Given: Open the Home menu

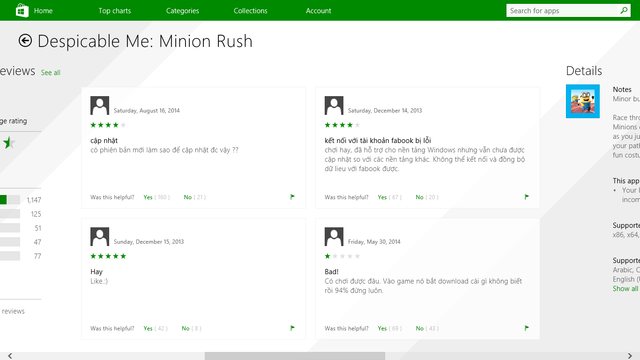Looking at the screenshot, I should [43, 11].
